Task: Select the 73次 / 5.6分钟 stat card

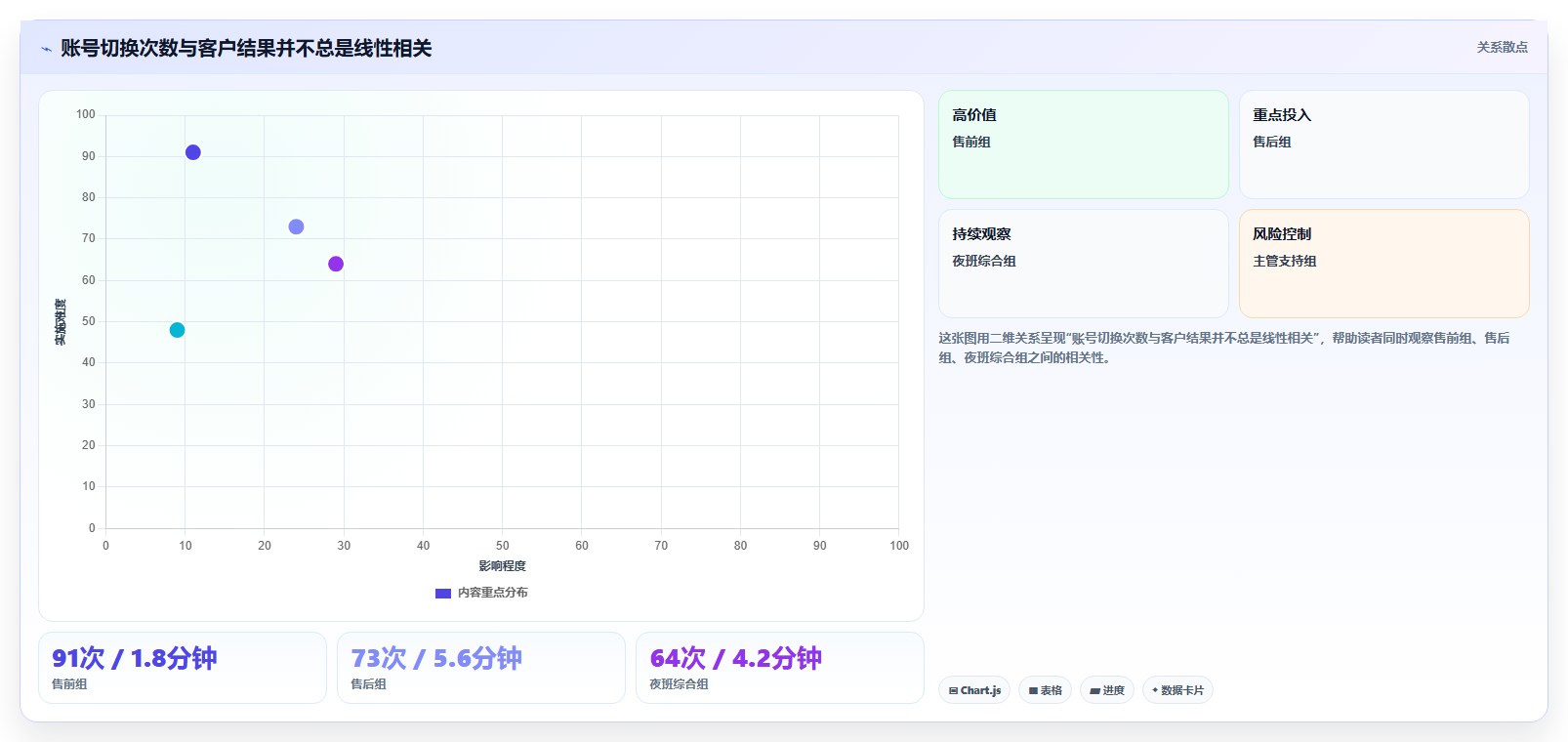Action: coord(481,668)
